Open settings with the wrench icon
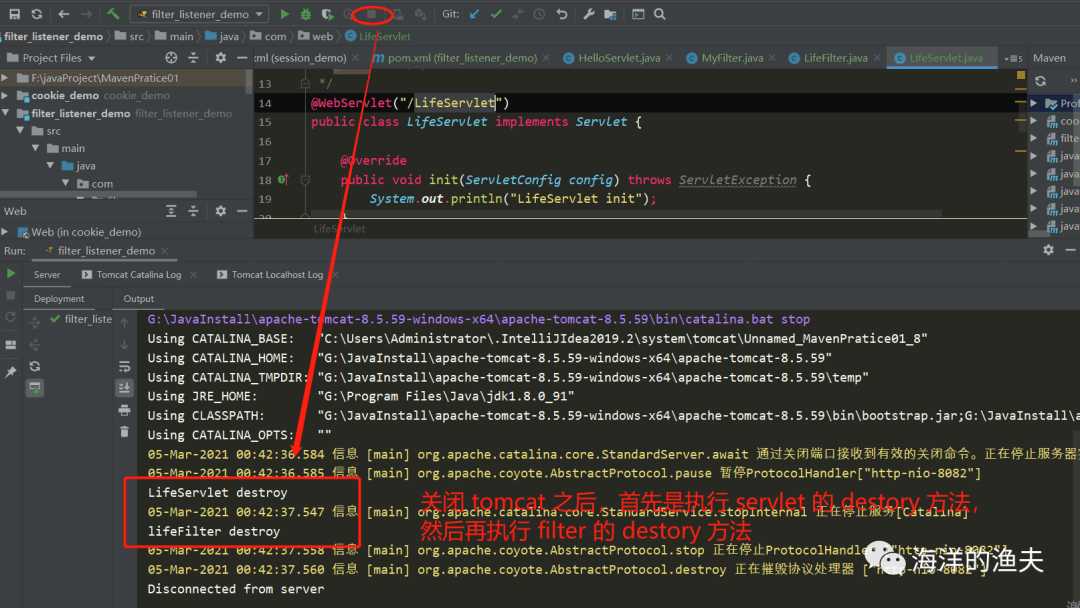Screen dimensions: 1080x608 pyautogui.click(x=589, y=14)
